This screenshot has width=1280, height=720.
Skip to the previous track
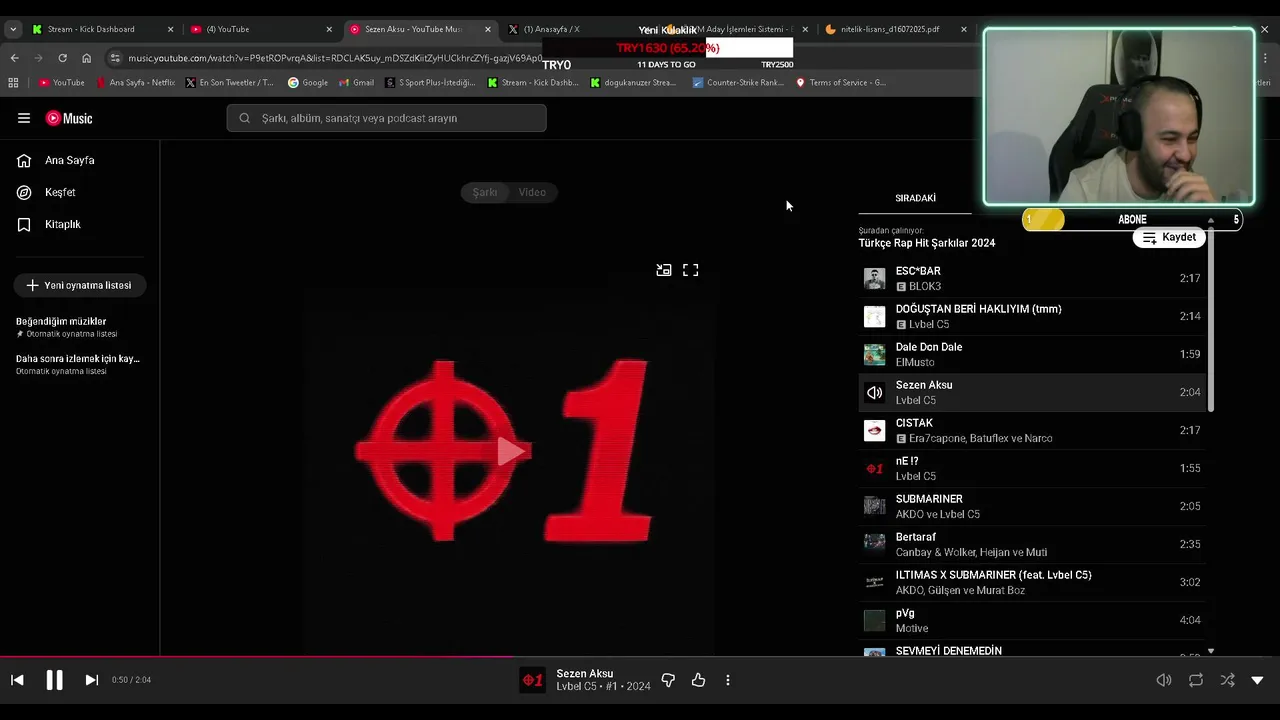17,680
